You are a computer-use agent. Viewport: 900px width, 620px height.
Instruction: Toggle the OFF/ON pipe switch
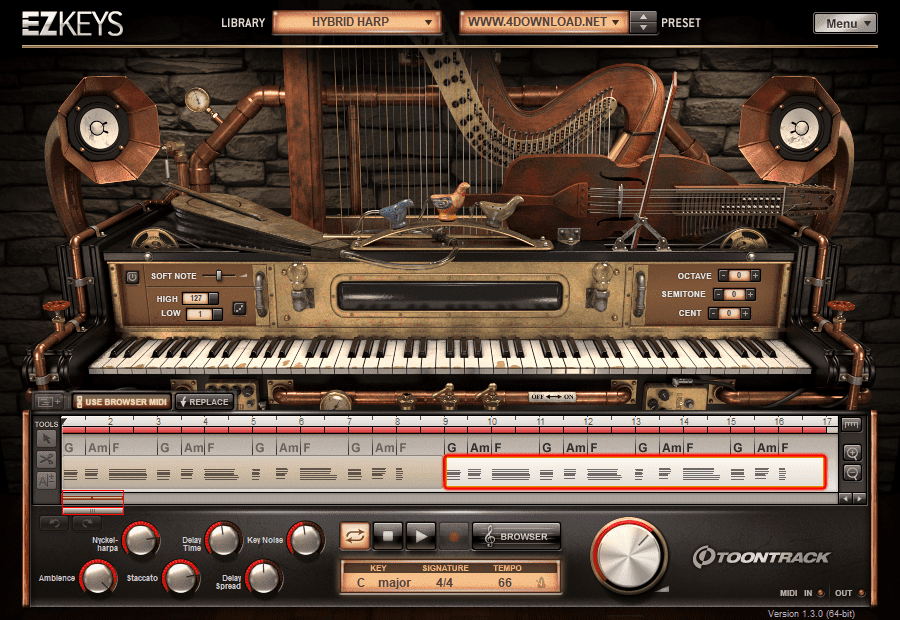pyautogui.click(x=552, y=397)
